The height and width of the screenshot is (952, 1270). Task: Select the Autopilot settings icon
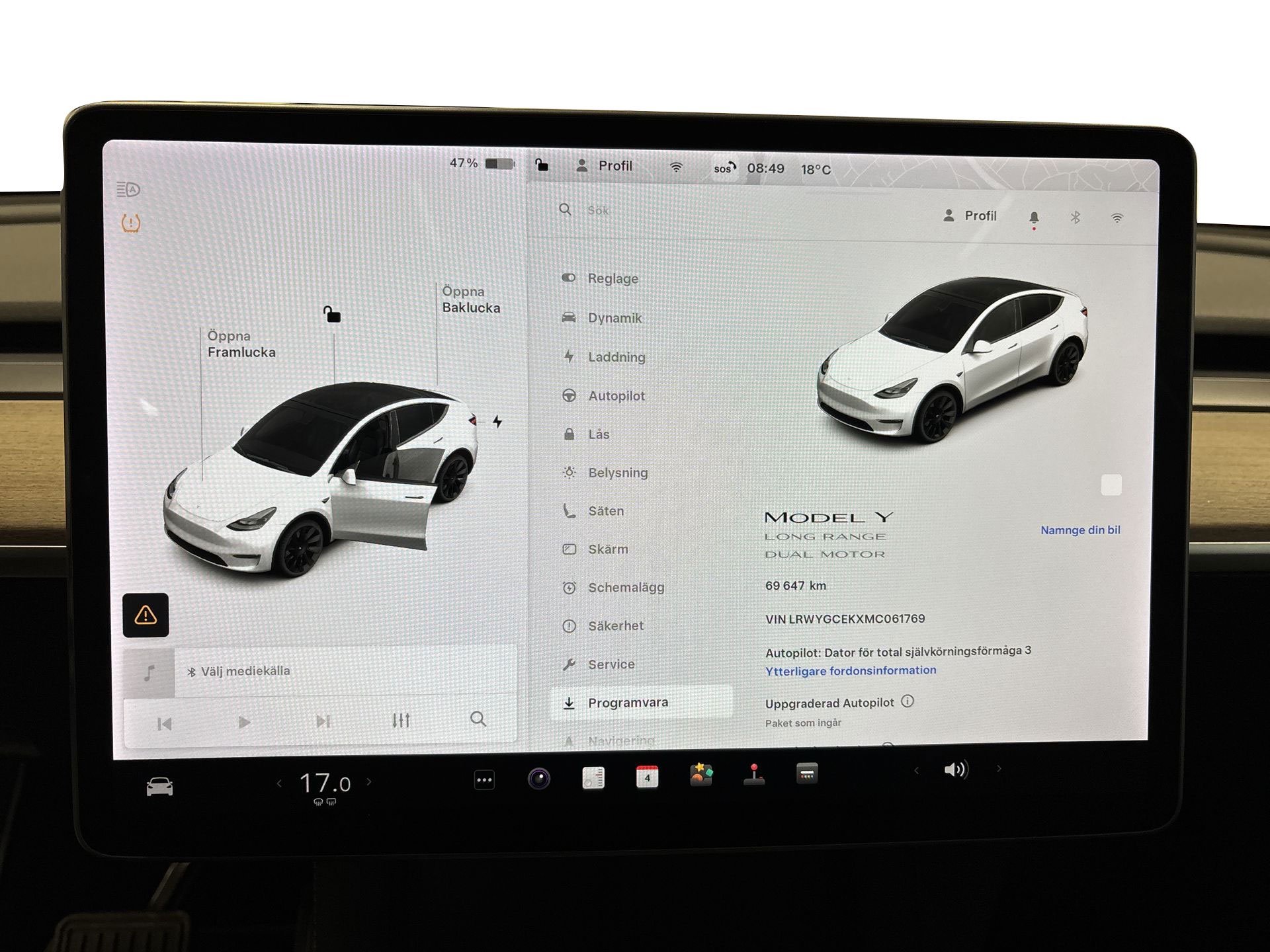(569, 395)
